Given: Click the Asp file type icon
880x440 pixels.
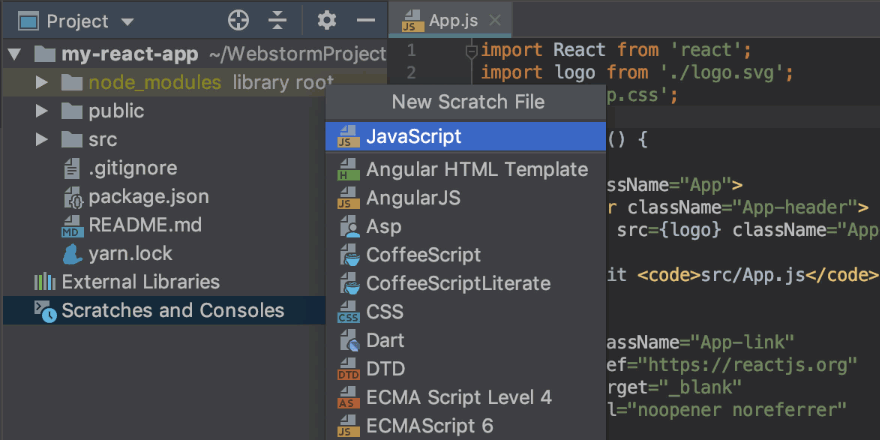Looking at the screenshot, I should [349, 227].
